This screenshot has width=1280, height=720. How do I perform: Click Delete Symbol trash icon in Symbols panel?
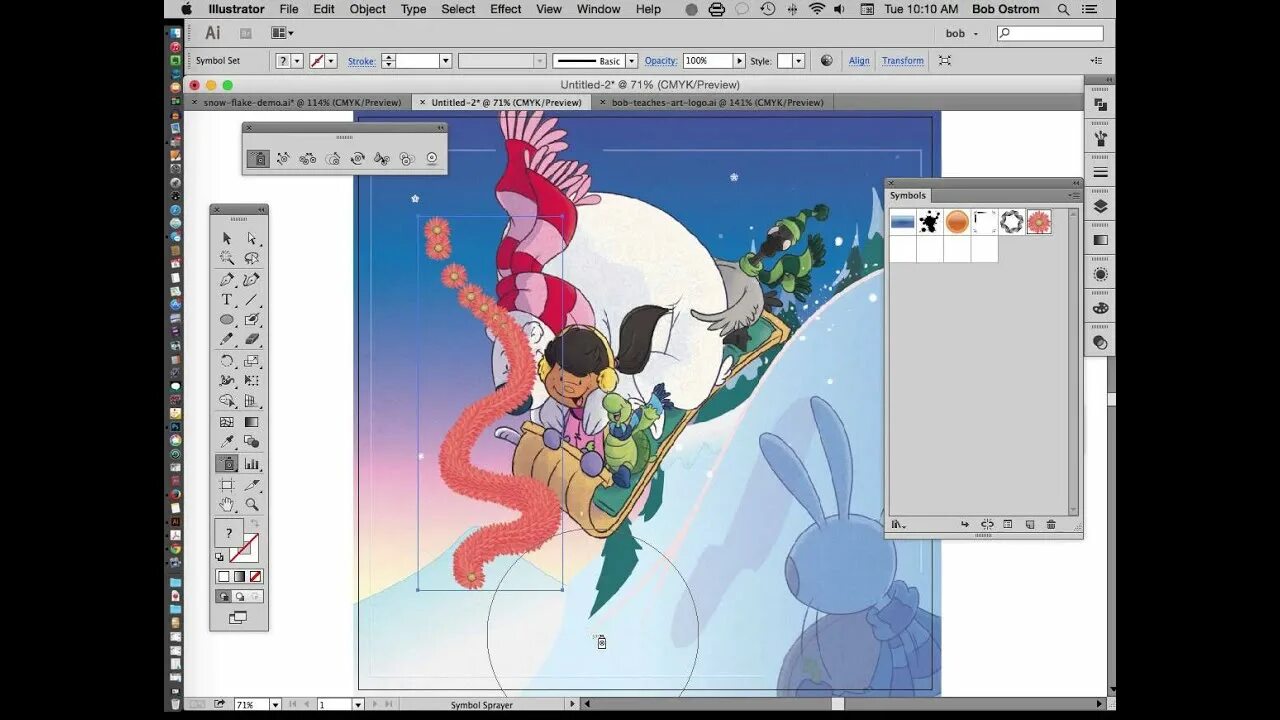[x=1051, y=524]
